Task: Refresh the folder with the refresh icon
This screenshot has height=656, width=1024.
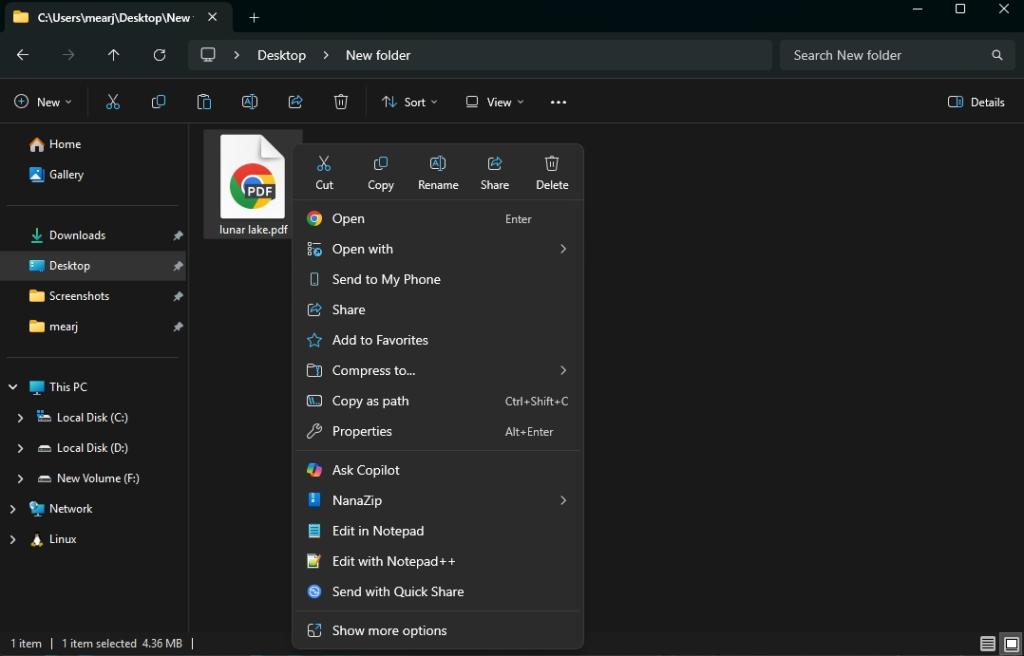Action: 159,55
